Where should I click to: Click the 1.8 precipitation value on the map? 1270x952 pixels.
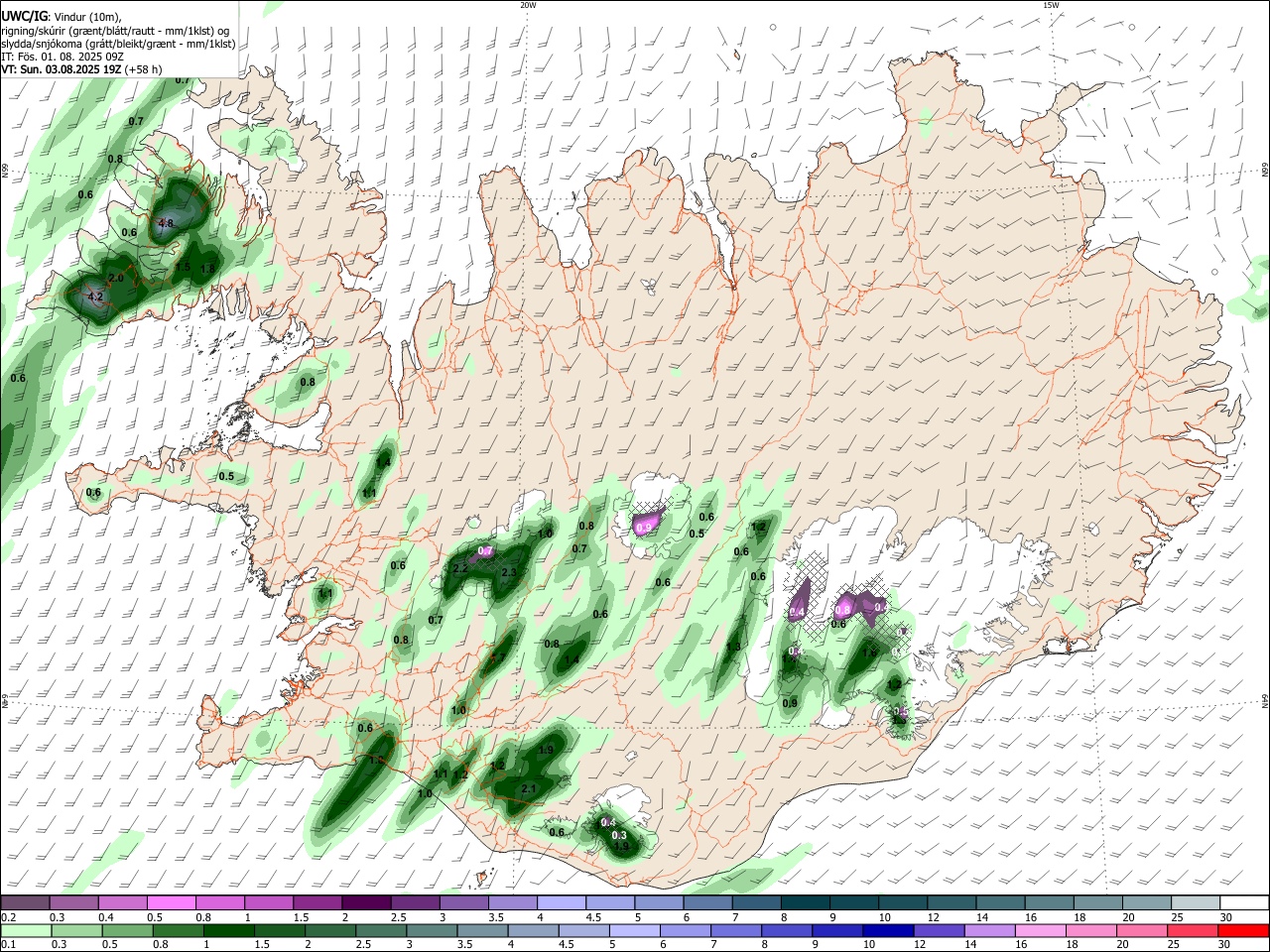(207, 269)
